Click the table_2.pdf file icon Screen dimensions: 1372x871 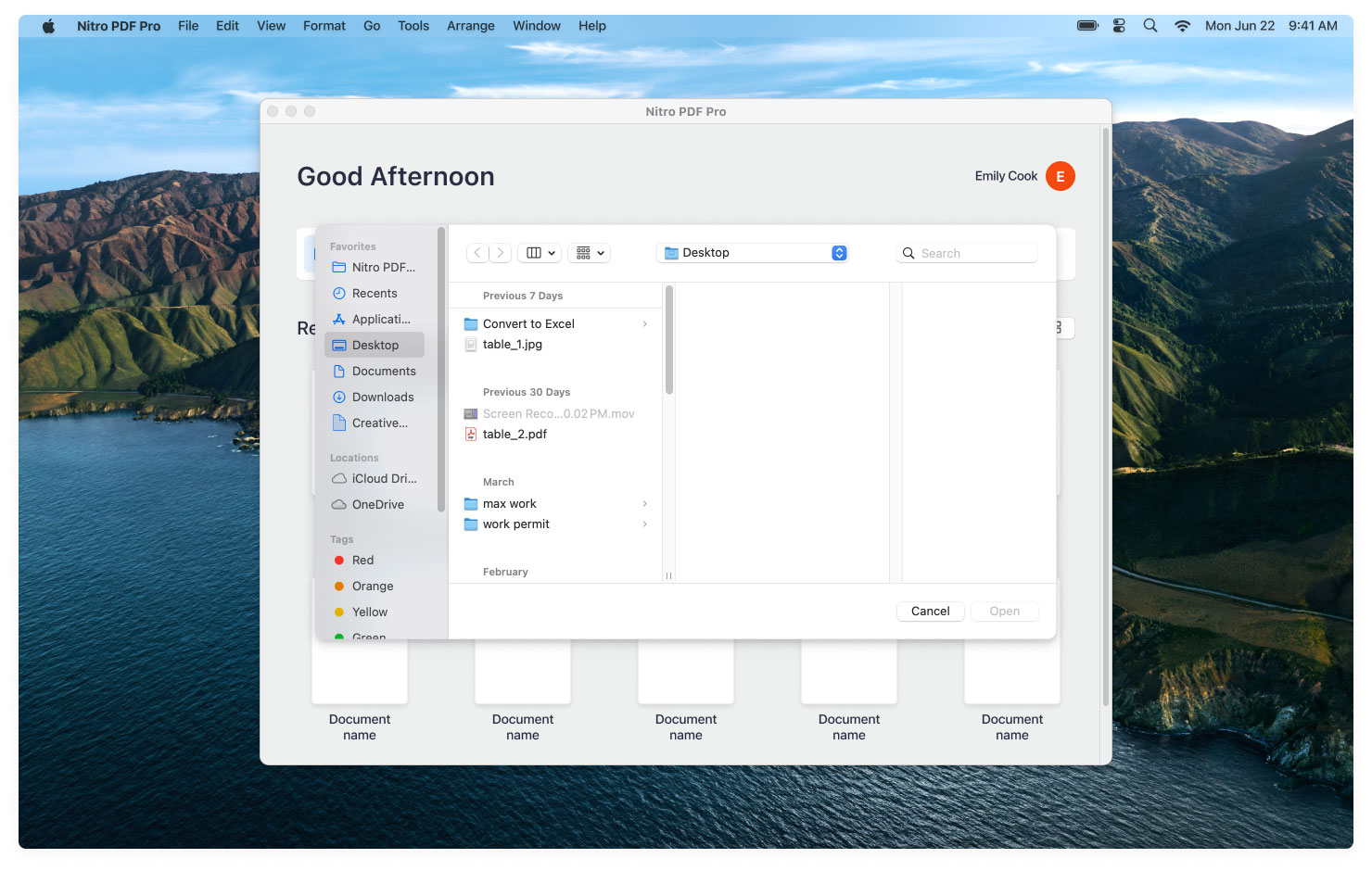coord(471,435)
